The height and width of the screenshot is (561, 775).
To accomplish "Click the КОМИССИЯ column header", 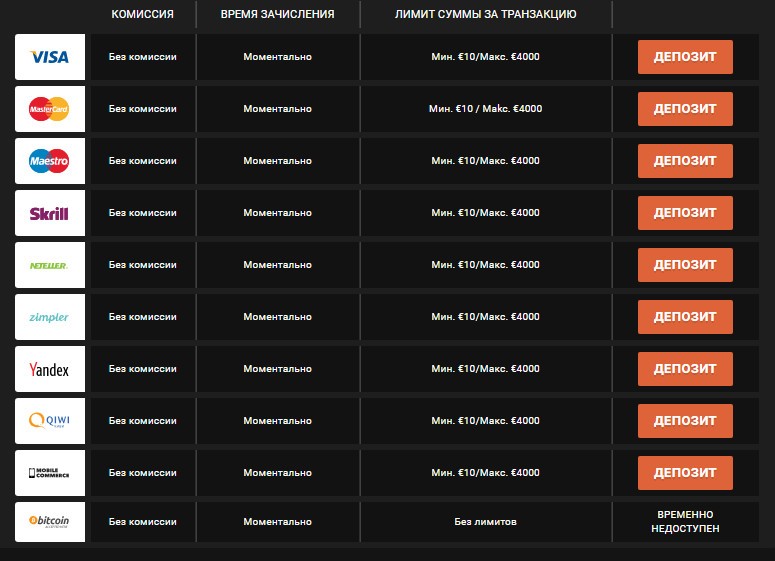I will pos(142,14).
